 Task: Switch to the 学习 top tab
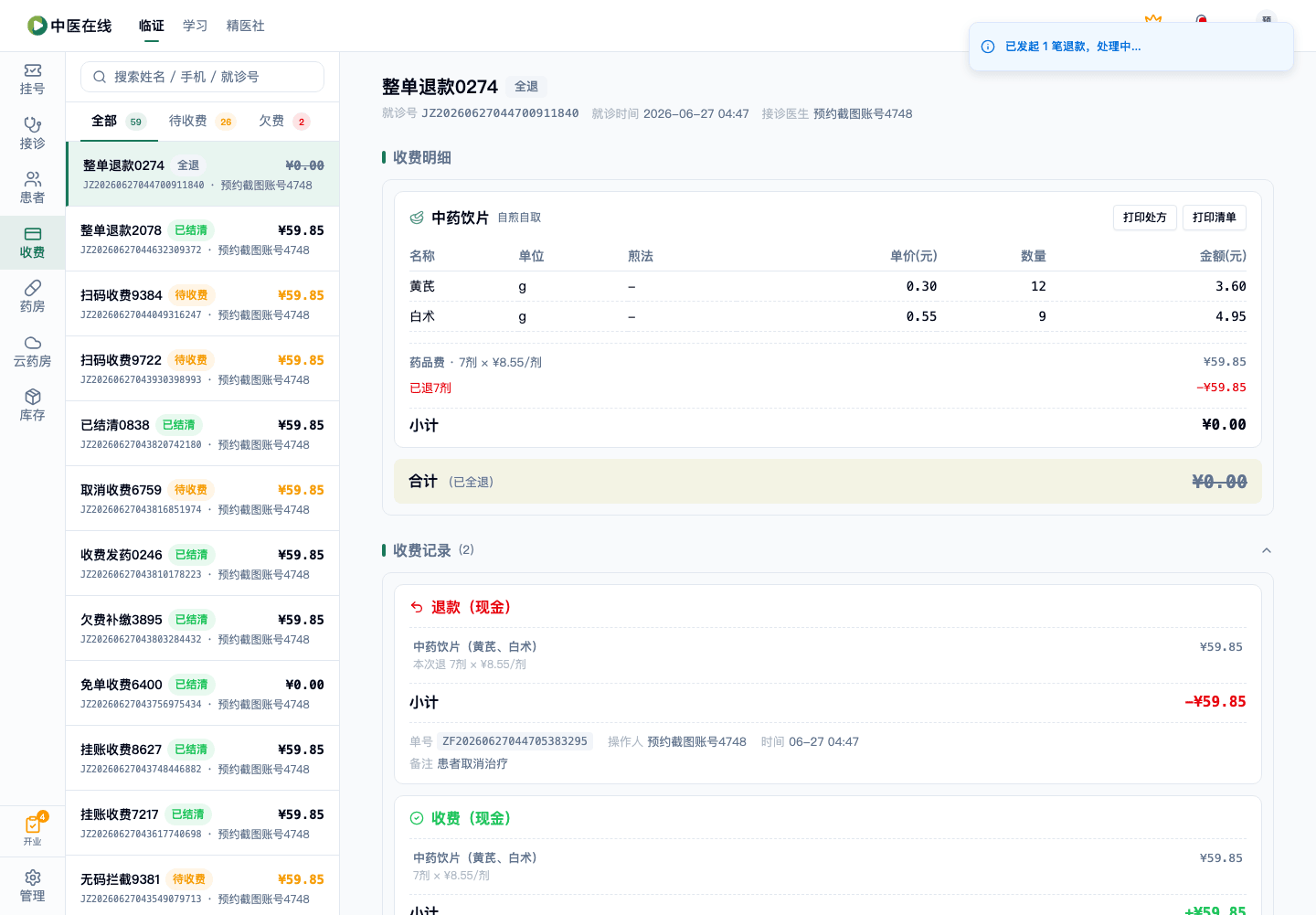(196, 26)
